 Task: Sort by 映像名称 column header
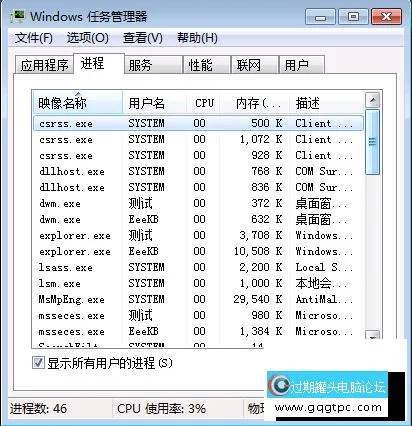tap(78, 103)
